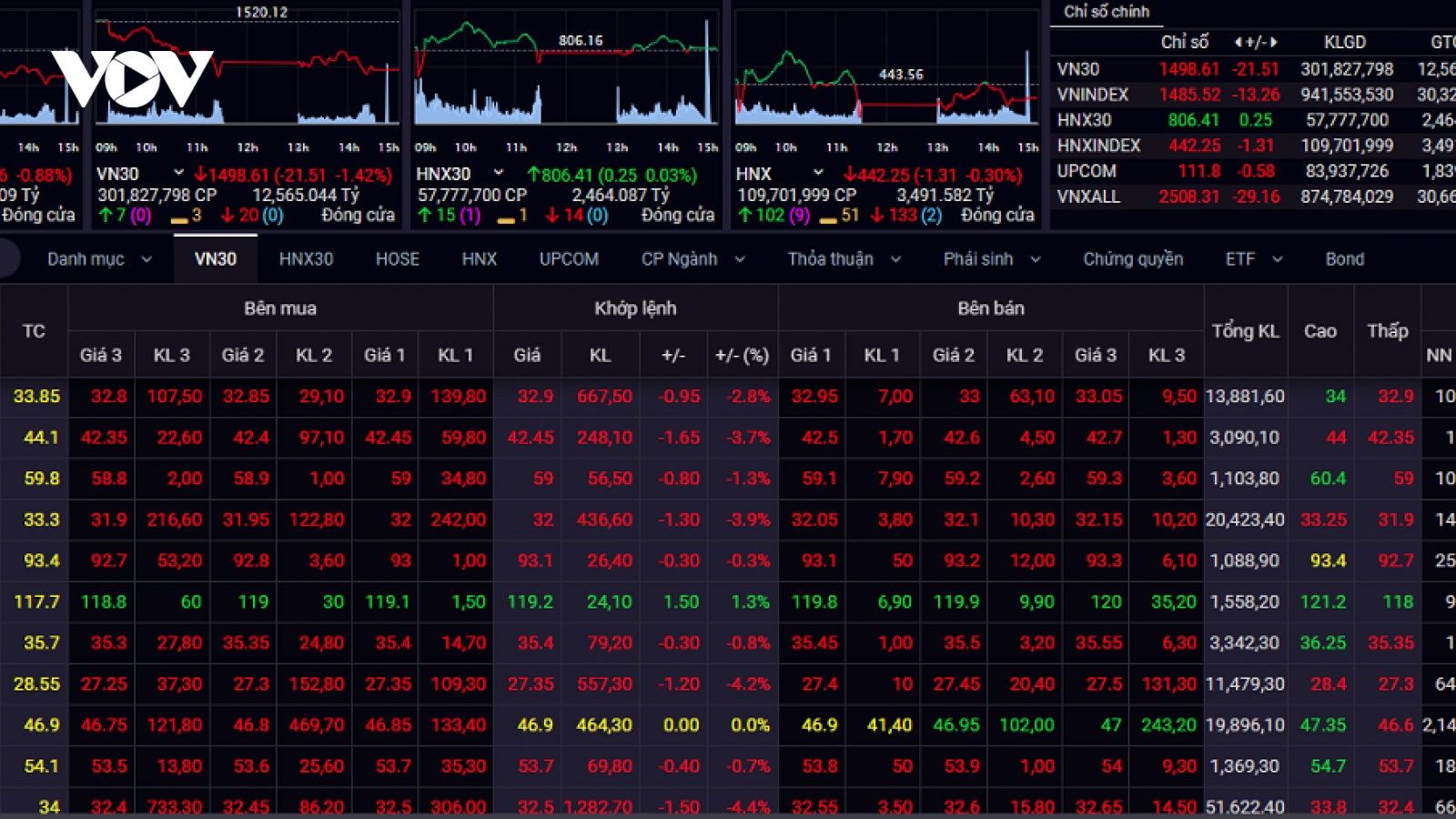Click the Khớp lệnh group header
The width and height of the screenshot is (1456, 819).
click(x=635, y=308)
